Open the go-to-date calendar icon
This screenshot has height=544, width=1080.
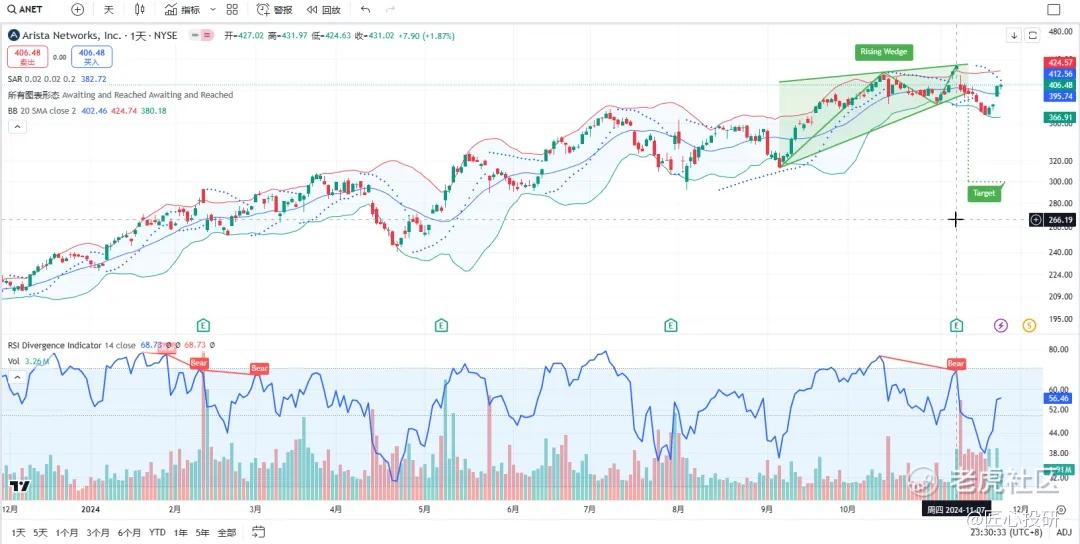258,532
